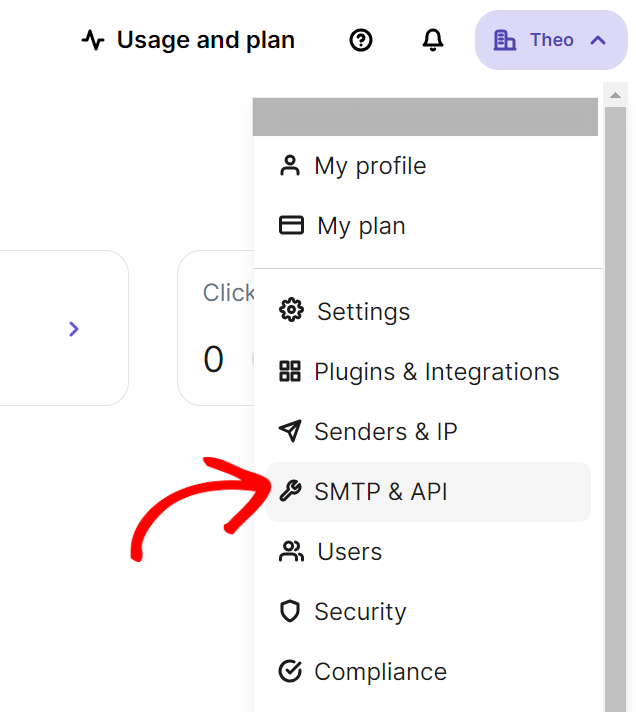This screenshot has height=712, width=636.
Task: Click the building icon next to Theo
Action: [505, 40]
